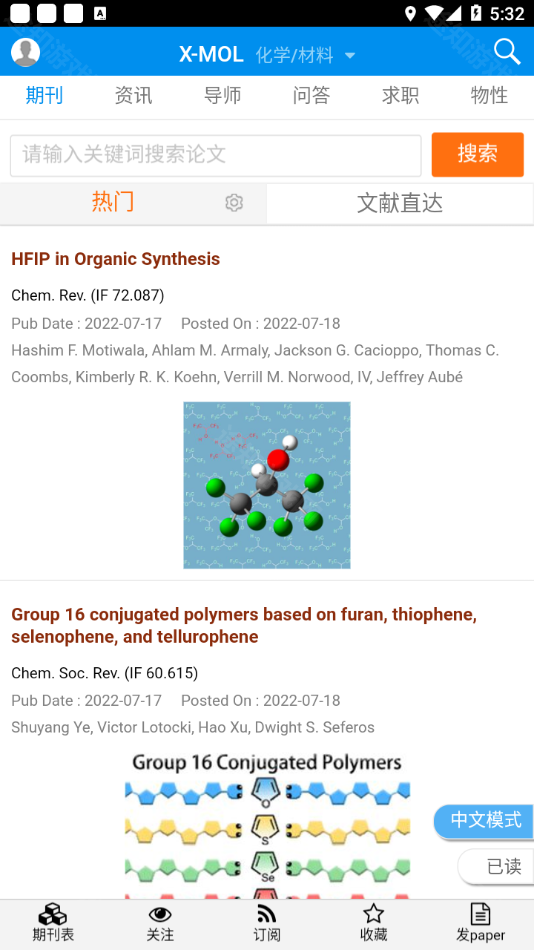Open the 期刊表 journal list icon
The width and height of the screenshot is (534, 950).
[x=53, y=914]
